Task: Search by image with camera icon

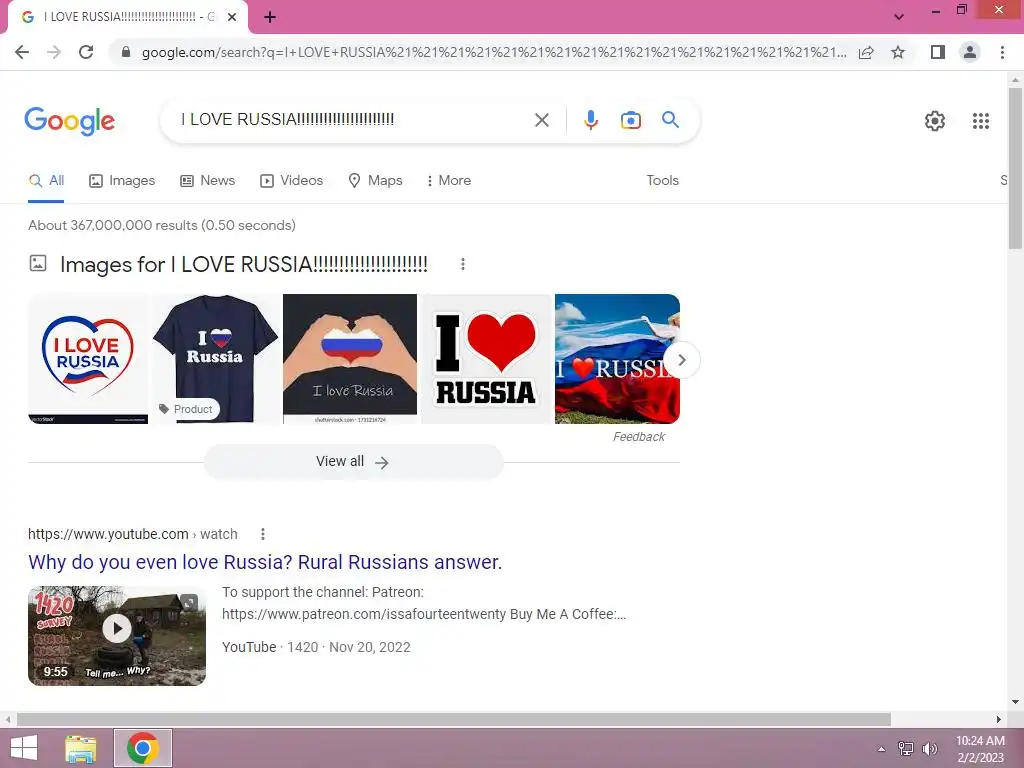Action: [630, 120]
